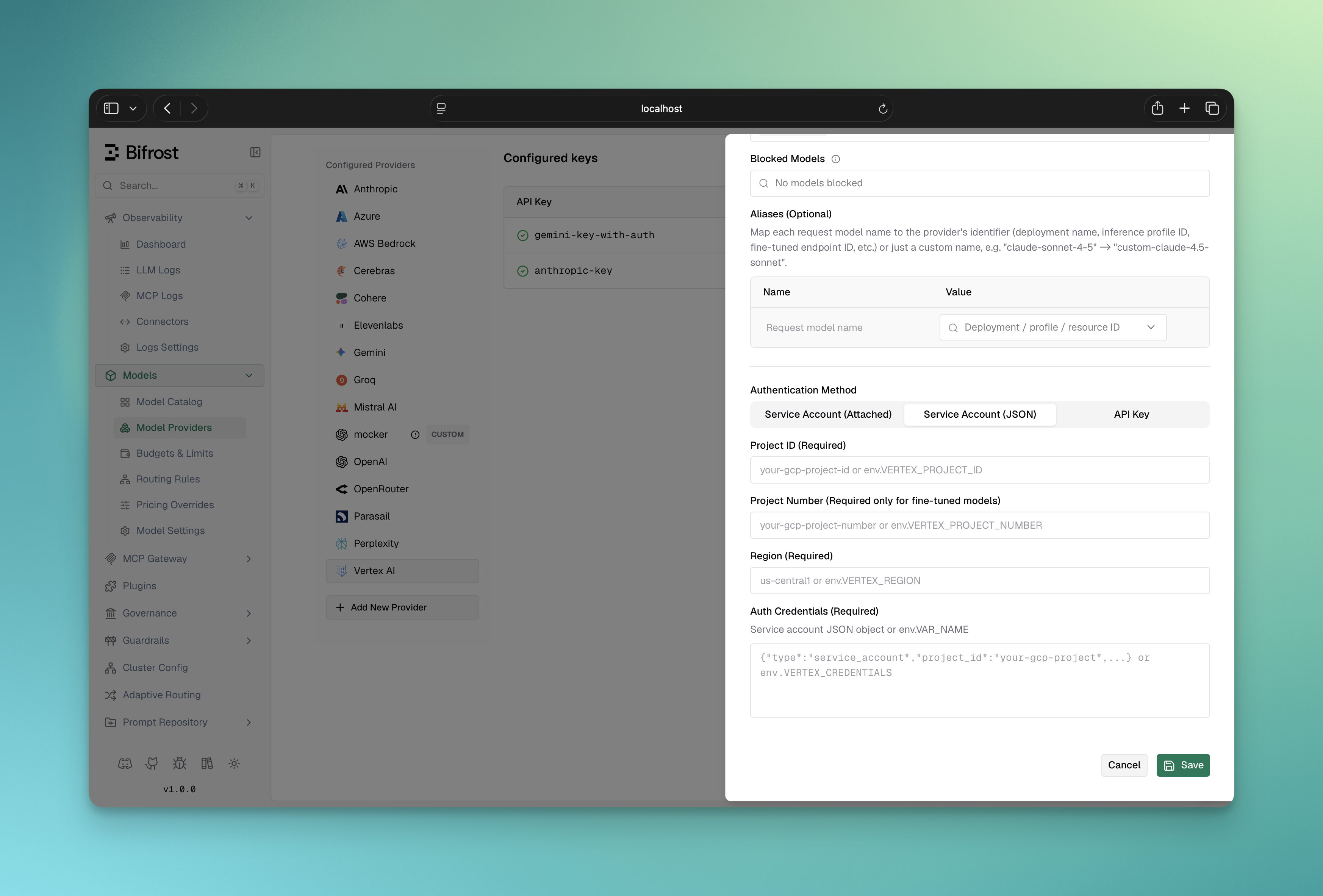This screenshot has width=1323, height=896.
Task: Focus the Bifrost Search field
Action: click(179, 186)
